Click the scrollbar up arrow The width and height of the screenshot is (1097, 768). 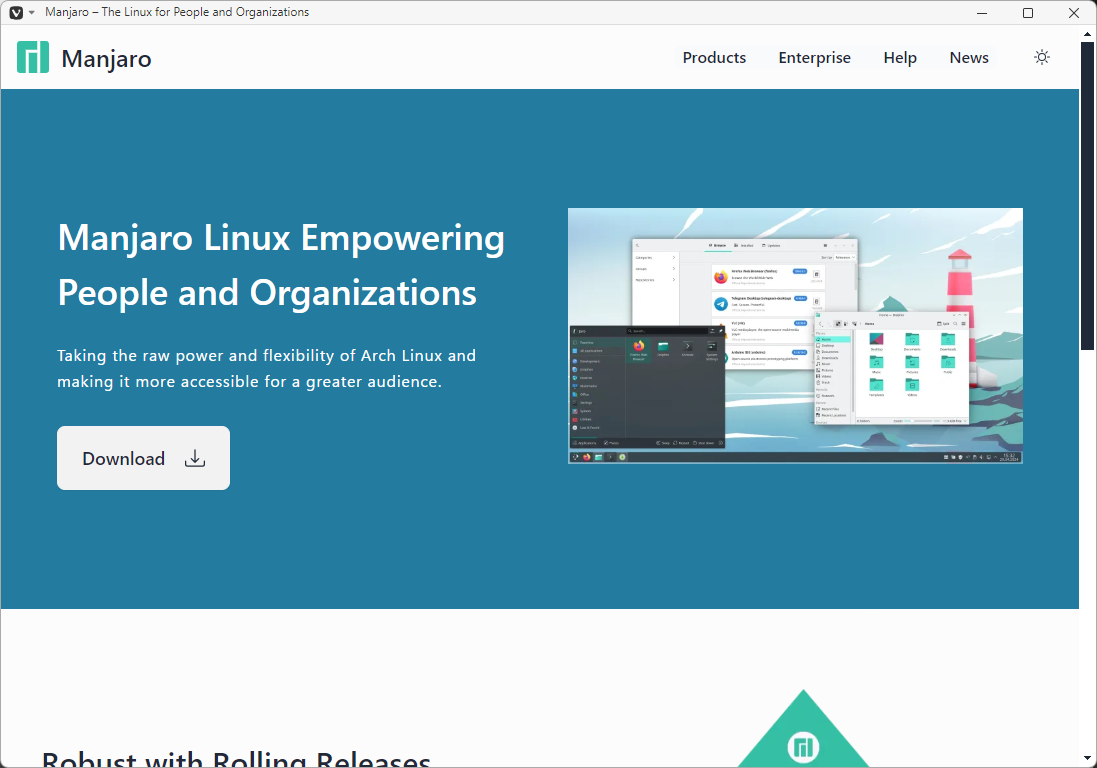pos(1087,32)
